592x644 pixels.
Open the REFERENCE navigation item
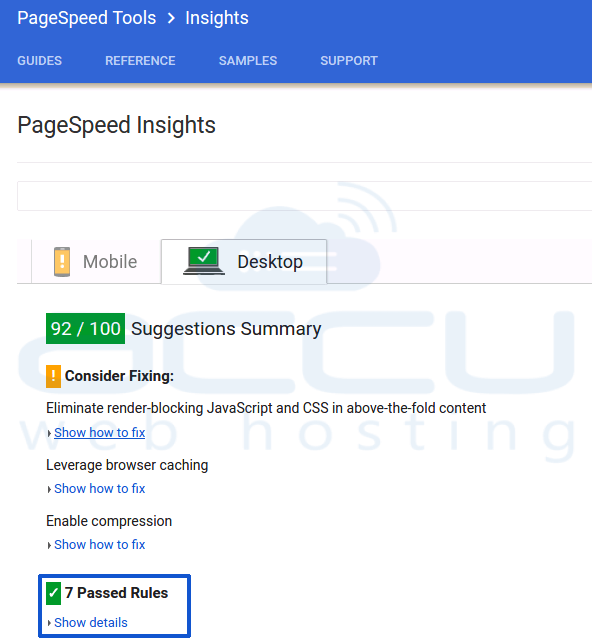[140, 61]
